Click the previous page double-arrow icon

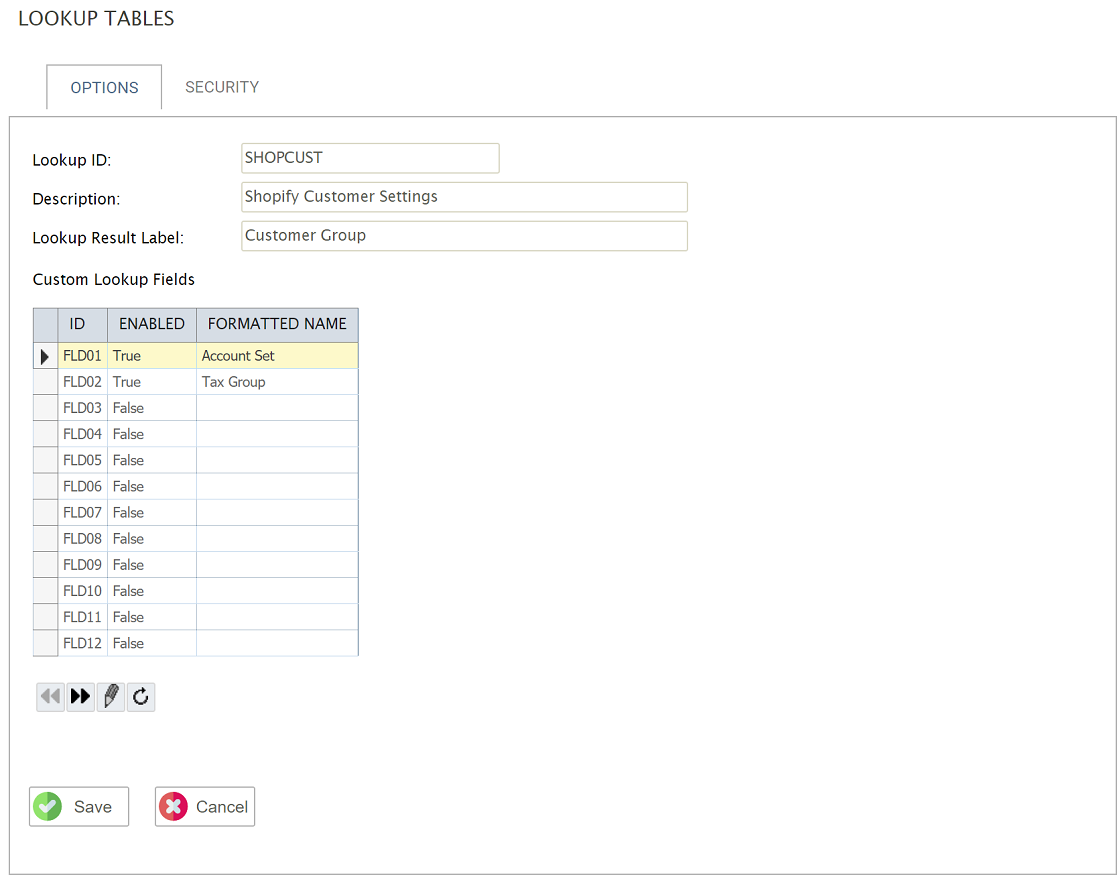tap(50, 697)
